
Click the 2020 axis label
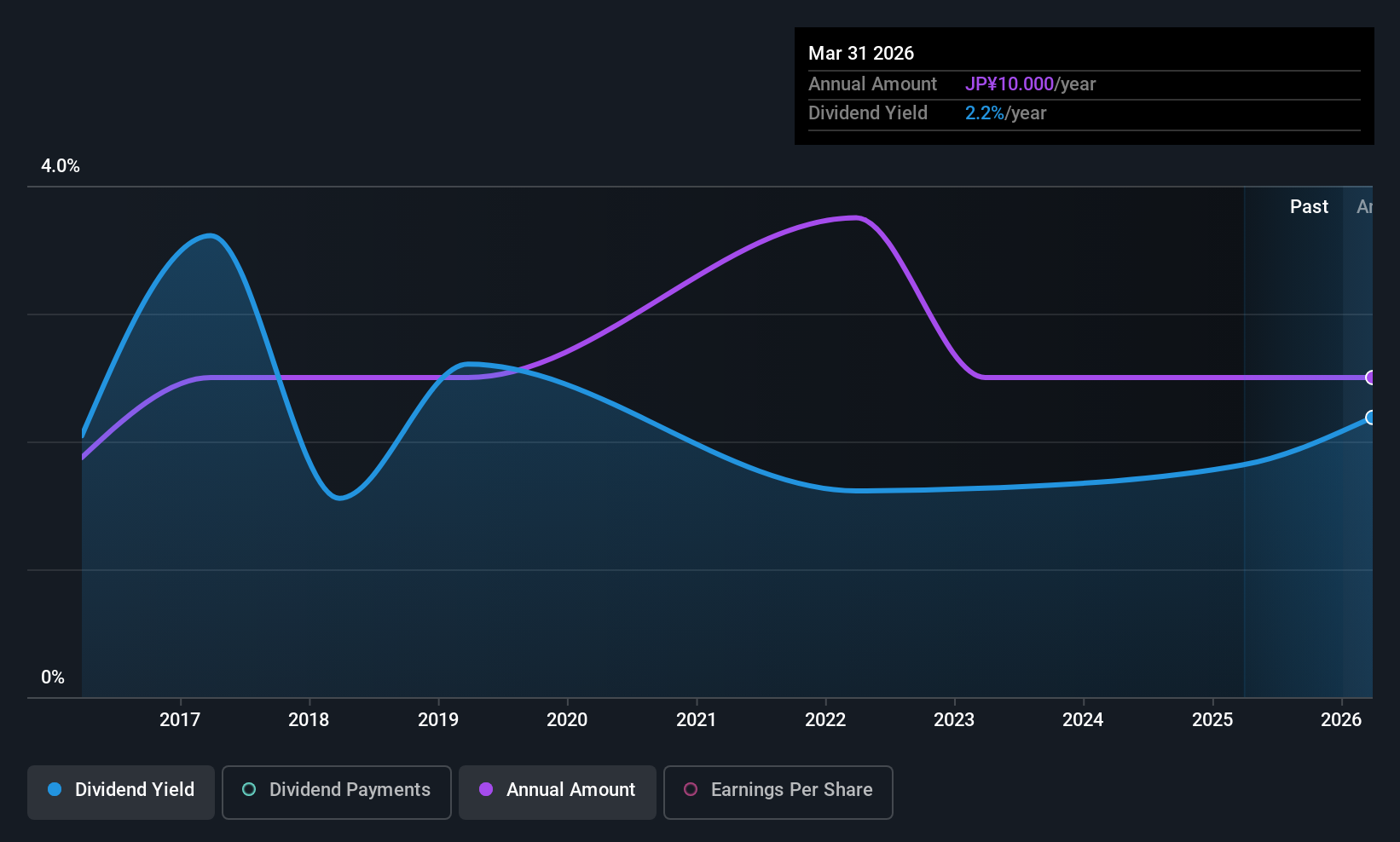tap(567, 720)
